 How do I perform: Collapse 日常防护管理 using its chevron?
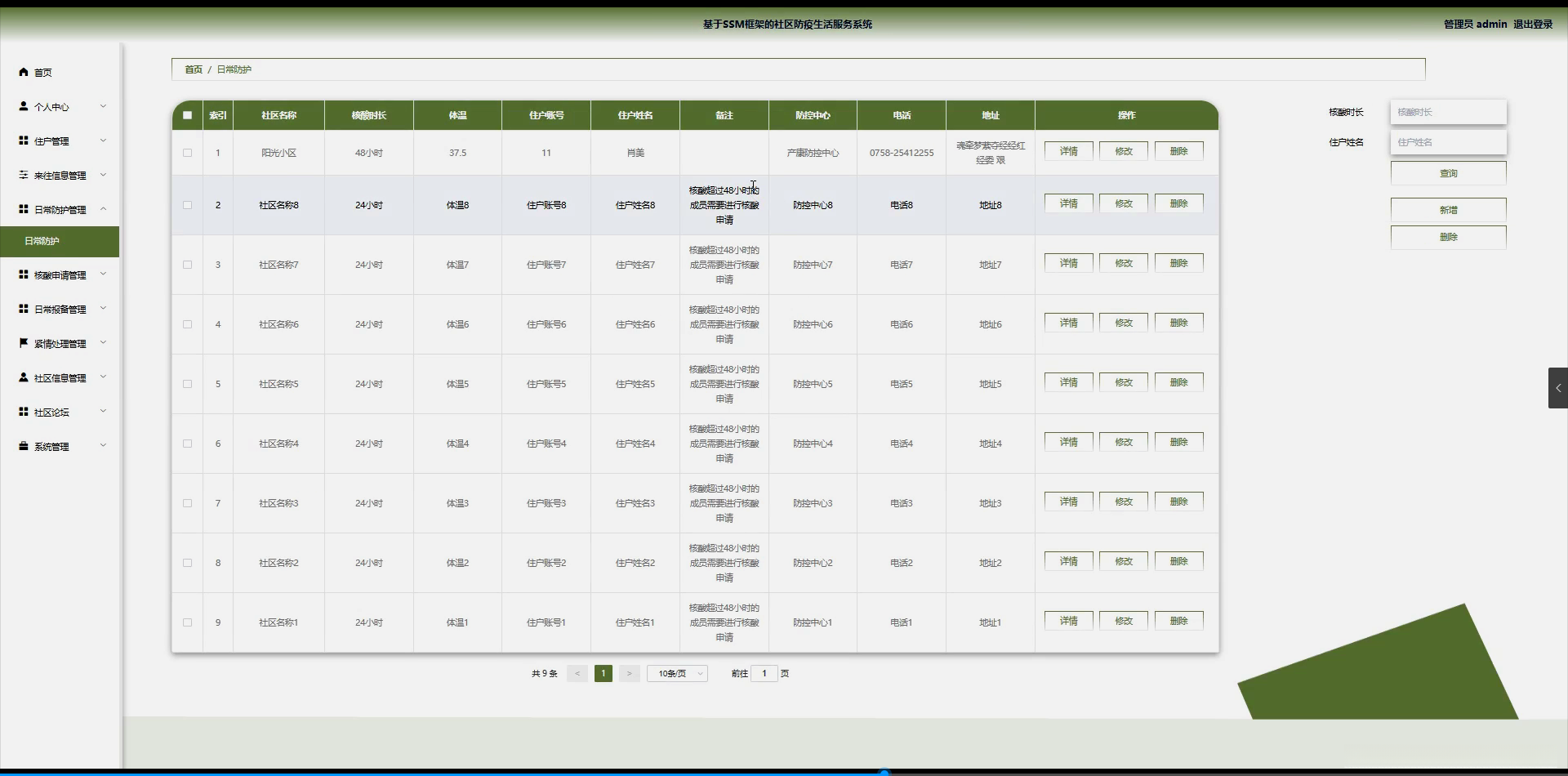(103, 209)
